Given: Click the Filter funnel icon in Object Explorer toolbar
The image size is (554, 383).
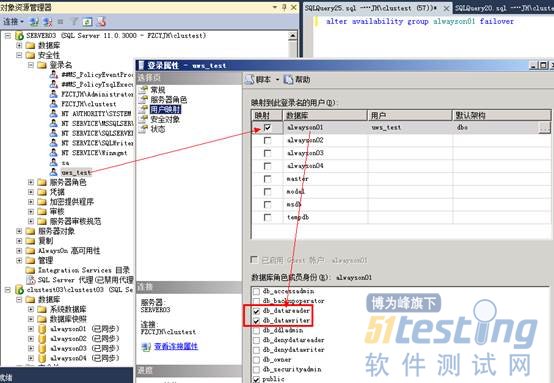Looking at the screenshot, I should [x=74, y=22].
